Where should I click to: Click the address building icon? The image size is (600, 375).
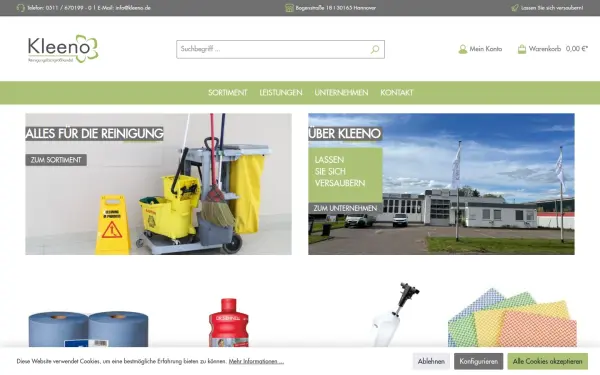click(289, 8)
